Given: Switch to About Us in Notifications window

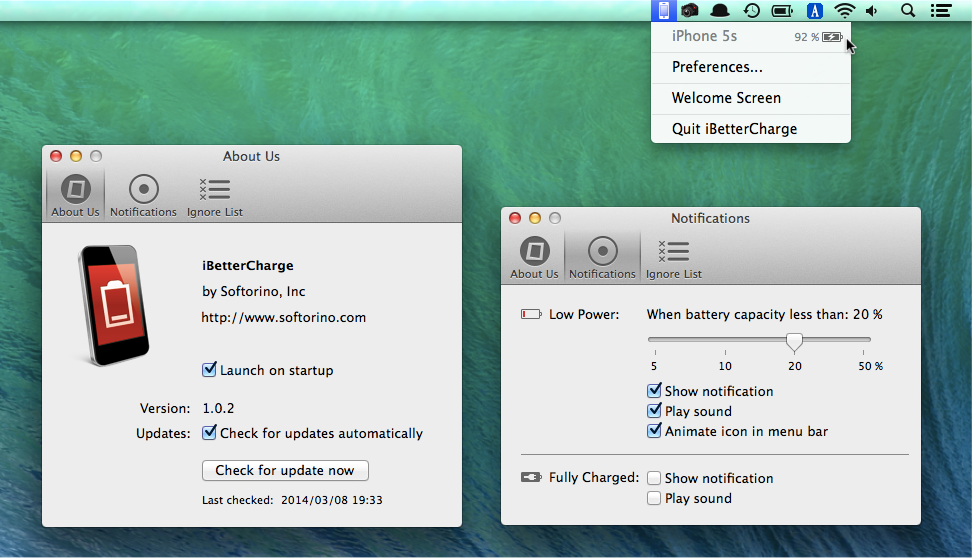Looking at the screenshot, I should click(x=534, y=258).
